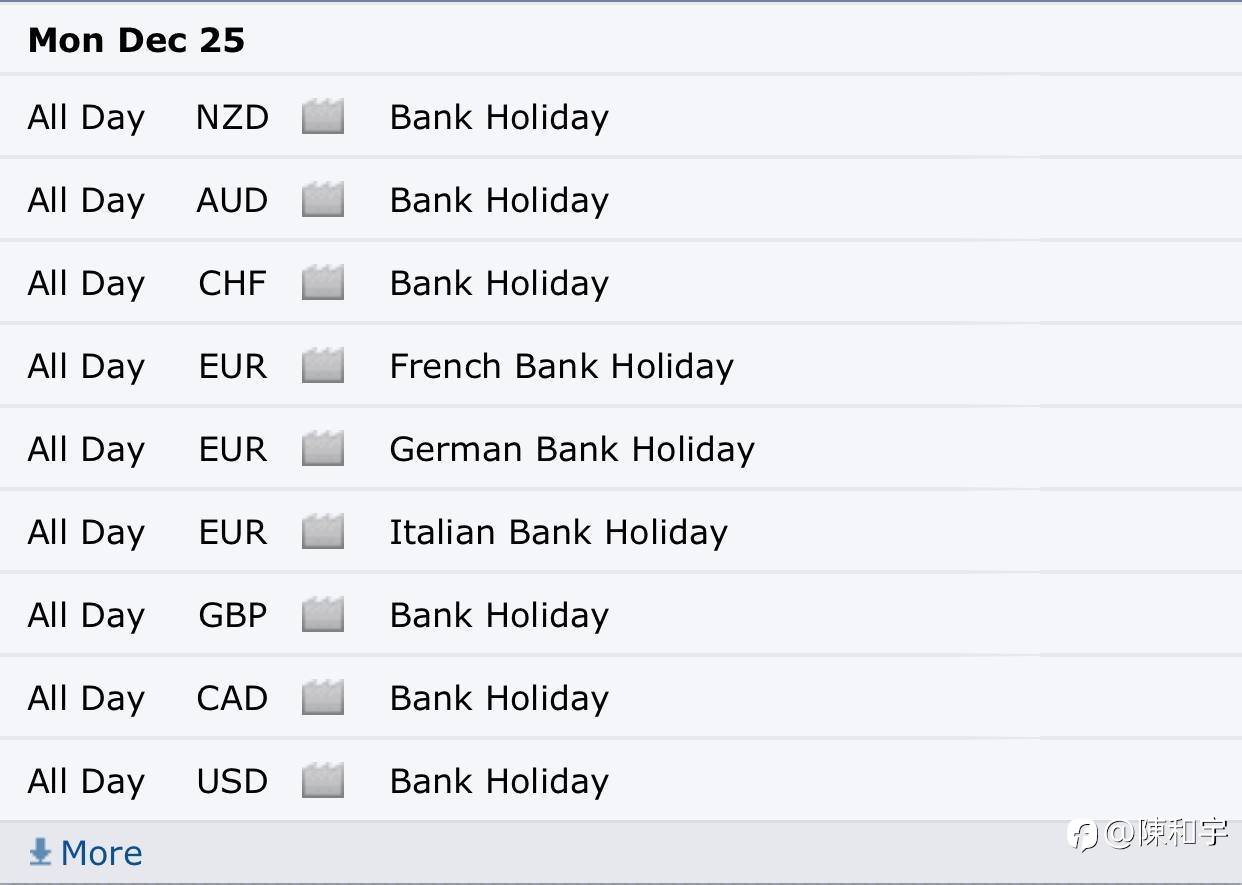Click the Italian Bank Holiday impact icon
The image size is (1242, 885).
click(x=322, y=532)
